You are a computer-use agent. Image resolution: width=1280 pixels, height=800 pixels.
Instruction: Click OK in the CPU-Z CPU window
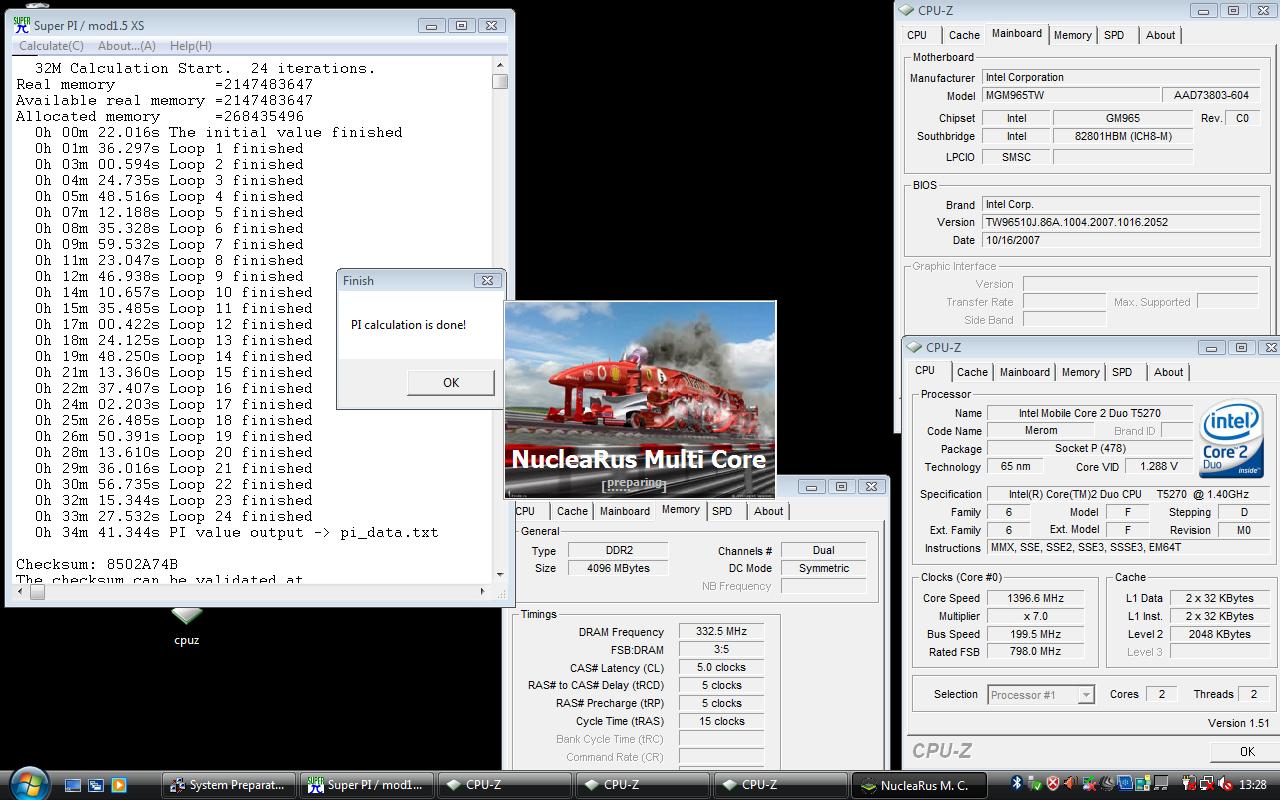pos(1246,751)
